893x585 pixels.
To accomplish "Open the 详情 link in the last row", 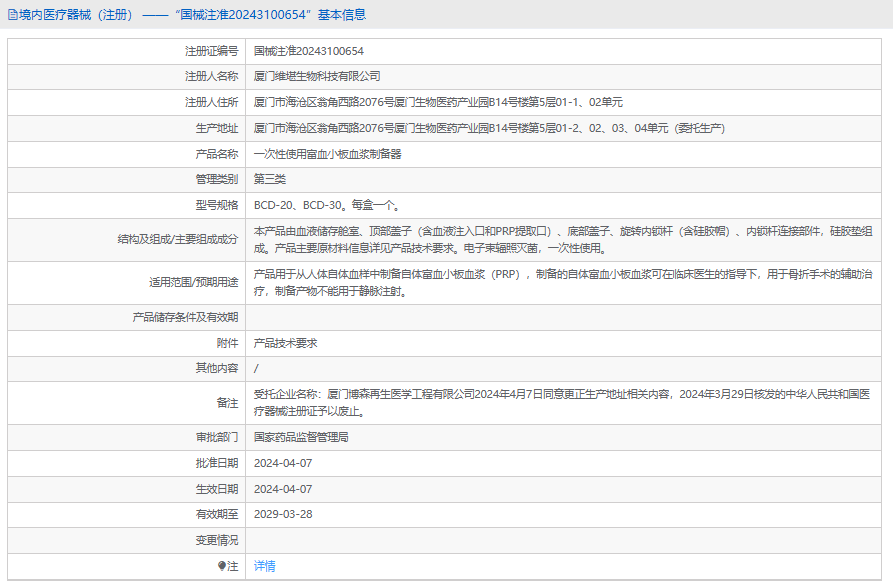I will click(264, 566).
